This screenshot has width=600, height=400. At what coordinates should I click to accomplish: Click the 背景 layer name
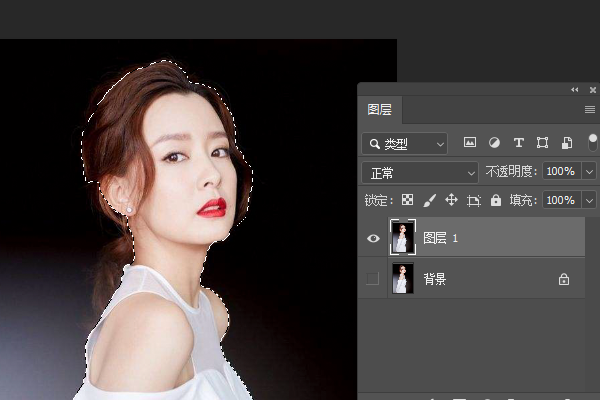pyautogui.click(x=435, y=279)
